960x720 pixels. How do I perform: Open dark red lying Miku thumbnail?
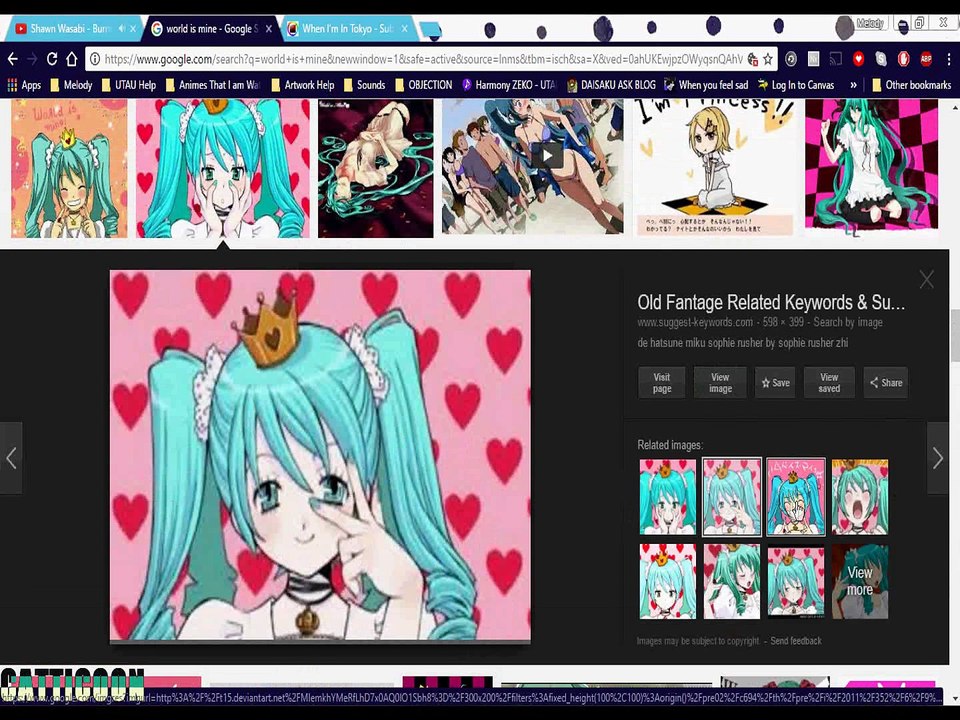375,168
